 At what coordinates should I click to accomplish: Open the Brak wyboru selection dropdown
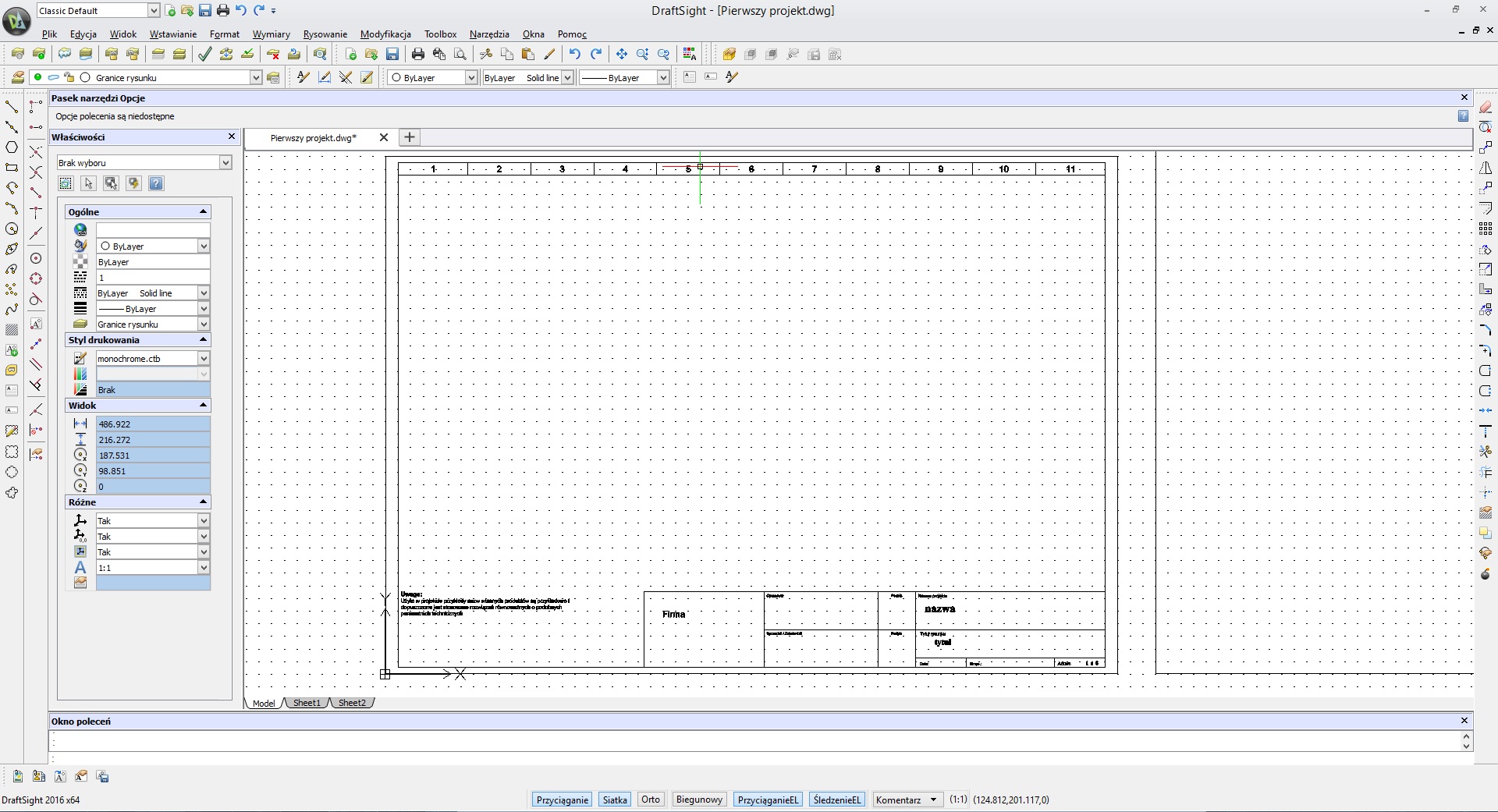point(225,162)
